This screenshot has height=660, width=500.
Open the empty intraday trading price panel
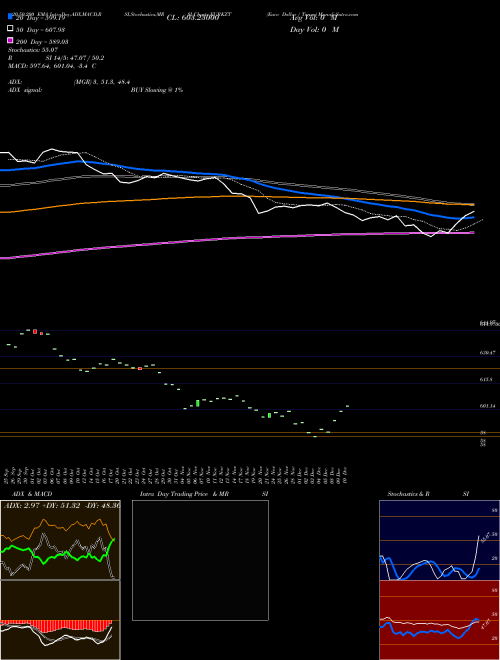pos(200,560)
